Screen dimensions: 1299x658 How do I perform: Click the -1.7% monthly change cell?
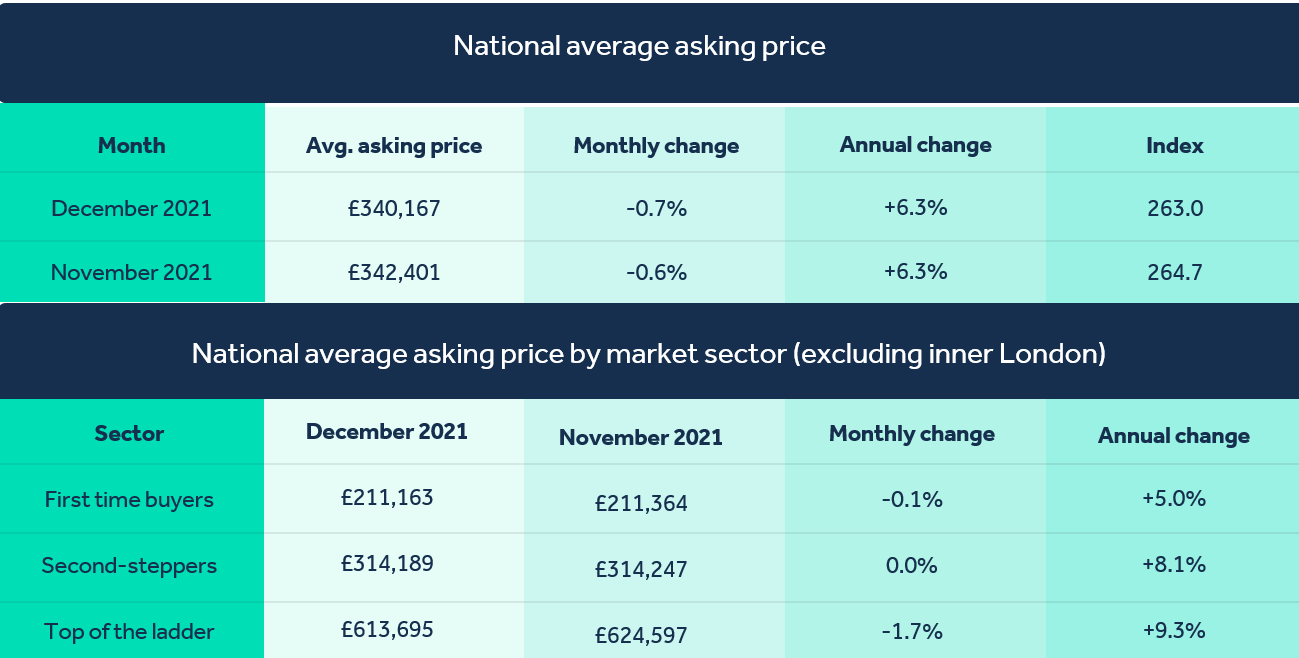click(912, 632)
